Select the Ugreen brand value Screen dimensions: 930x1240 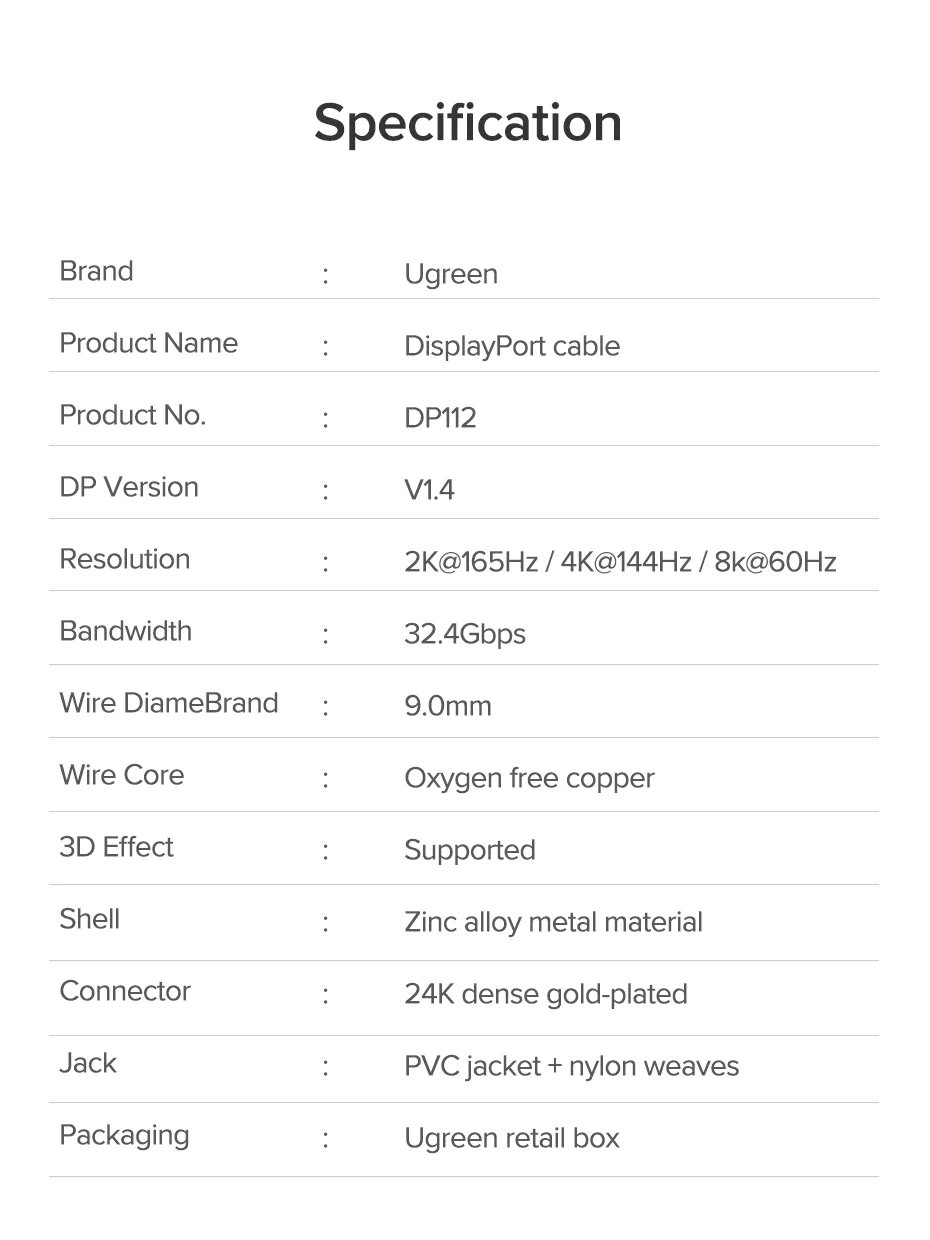(450, 274)
